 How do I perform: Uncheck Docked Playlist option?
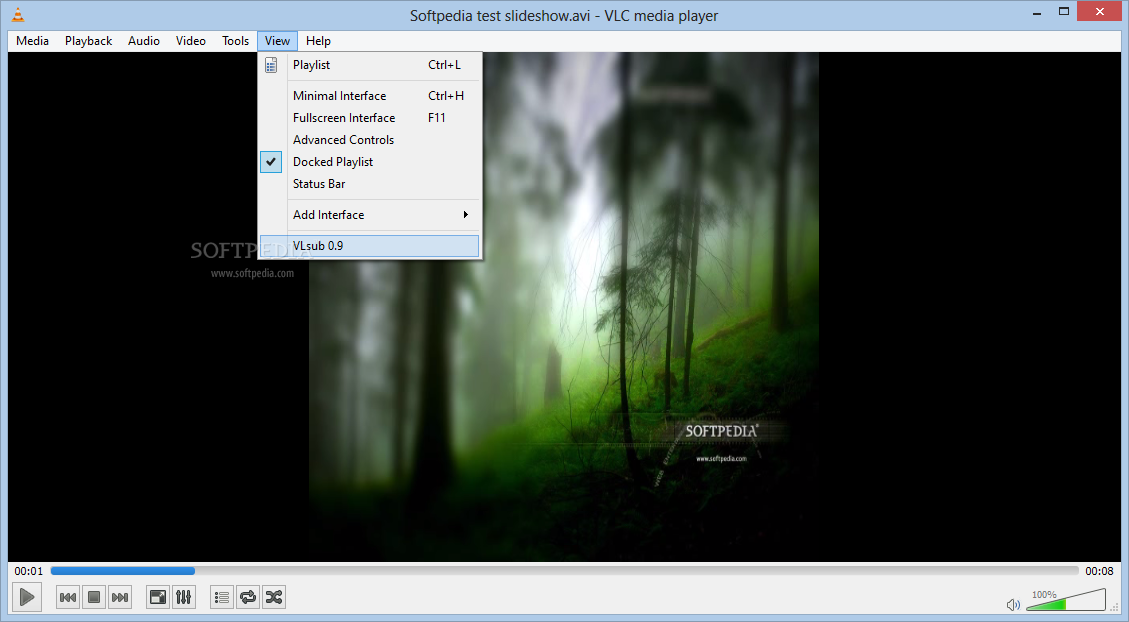pos(369,162)
